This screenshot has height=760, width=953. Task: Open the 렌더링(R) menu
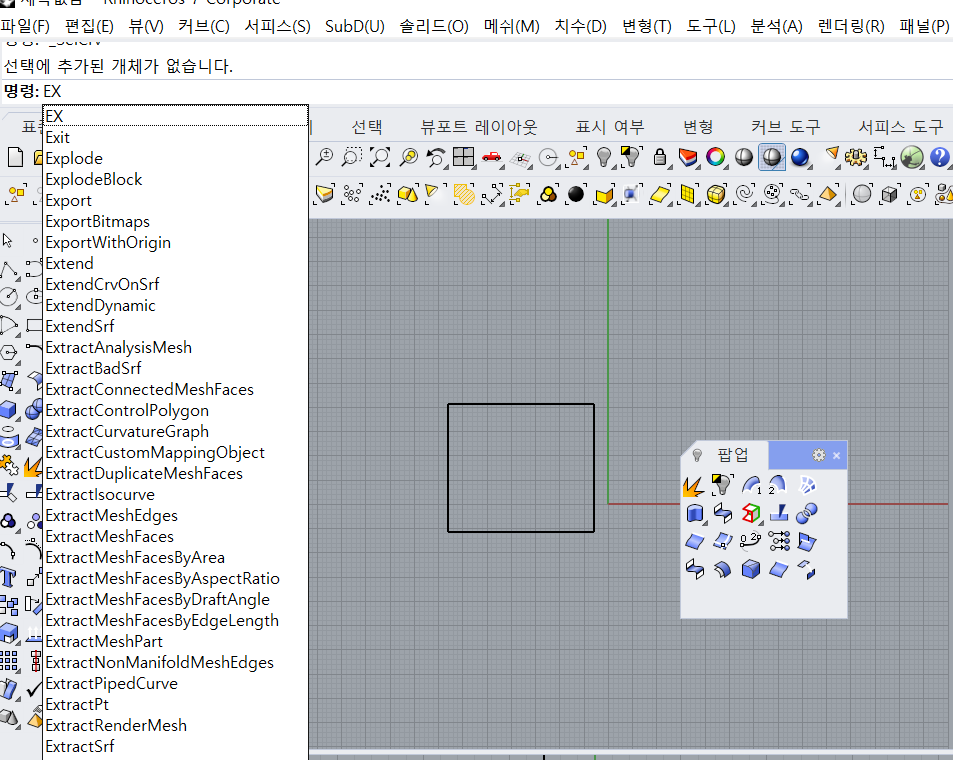[x=851, y=26]
